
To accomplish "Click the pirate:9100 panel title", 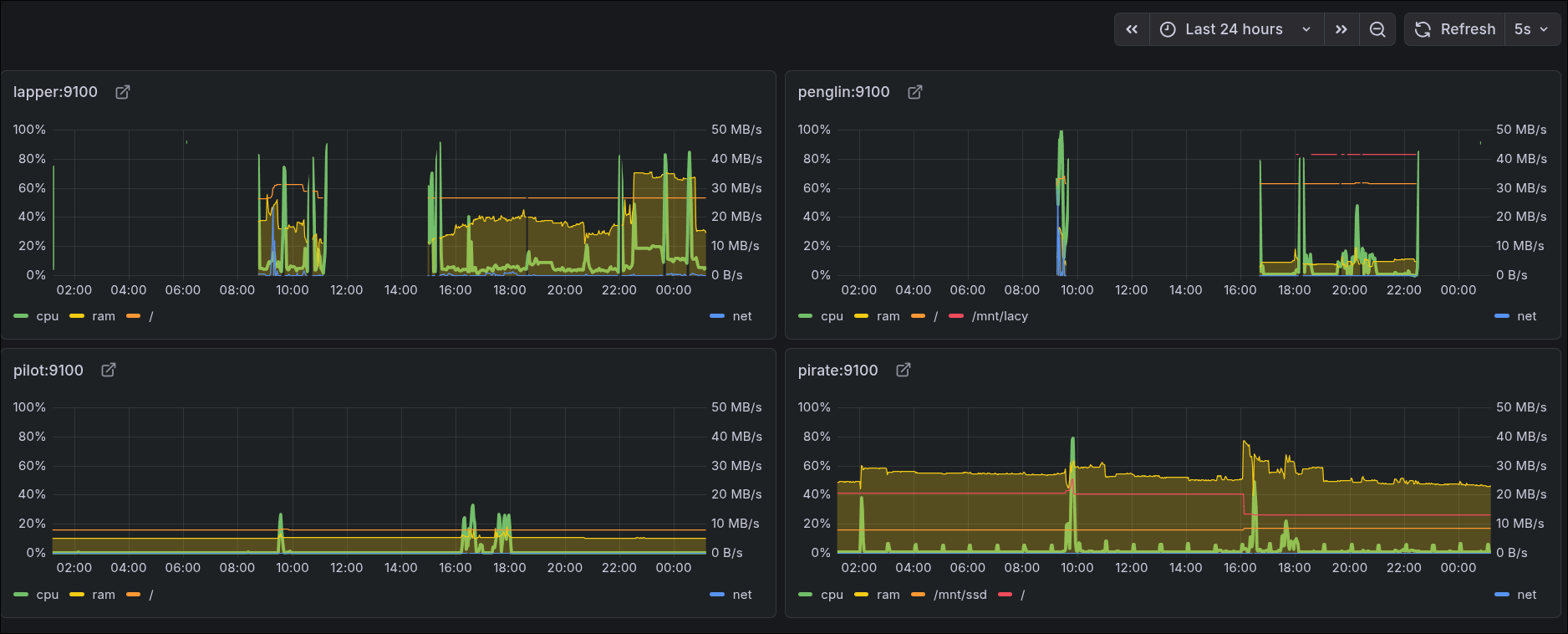I will [x=837, y=370].
